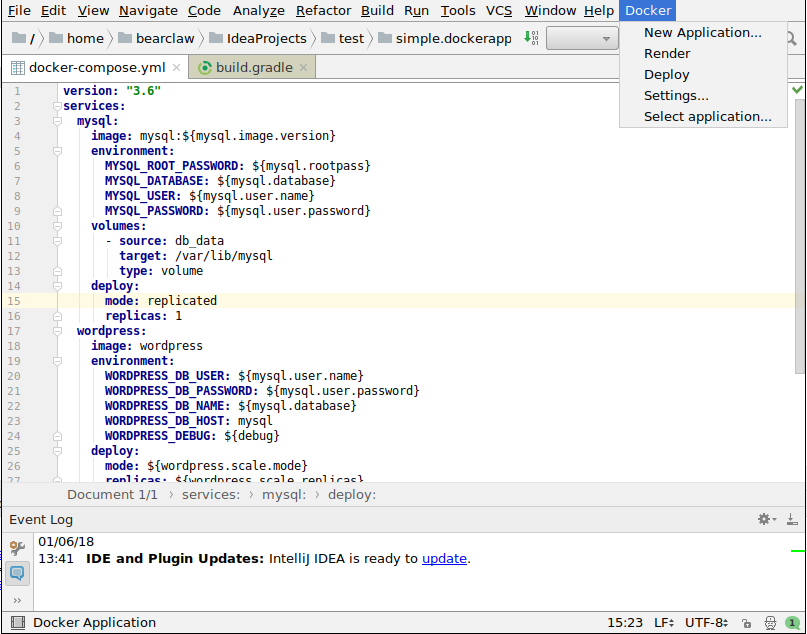Open Settings... from the Docker menu
The width and height of the screenshot is (807, 634).
[x=703, y=96]
